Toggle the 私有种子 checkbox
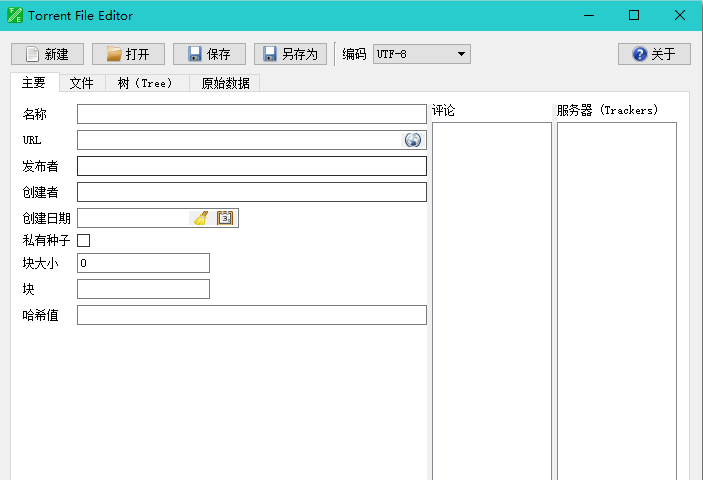This screenshot has width=703, height=480. pyautogui.click(x=83, y=241)
